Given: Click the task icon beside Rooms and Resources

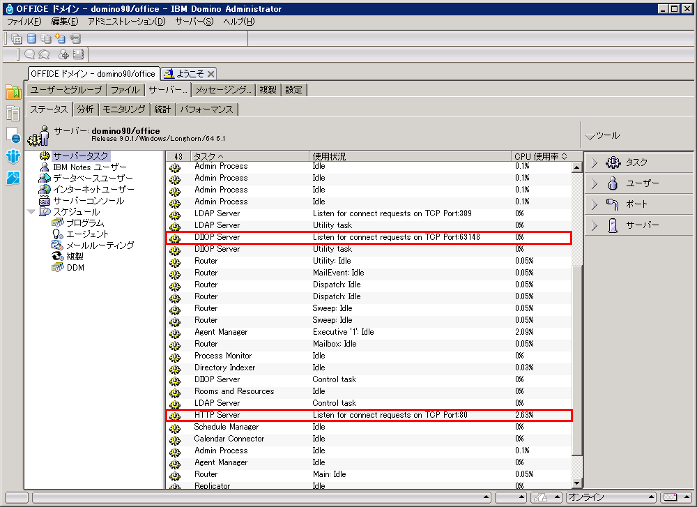Looking at the screenshot, I should [175, 392].
